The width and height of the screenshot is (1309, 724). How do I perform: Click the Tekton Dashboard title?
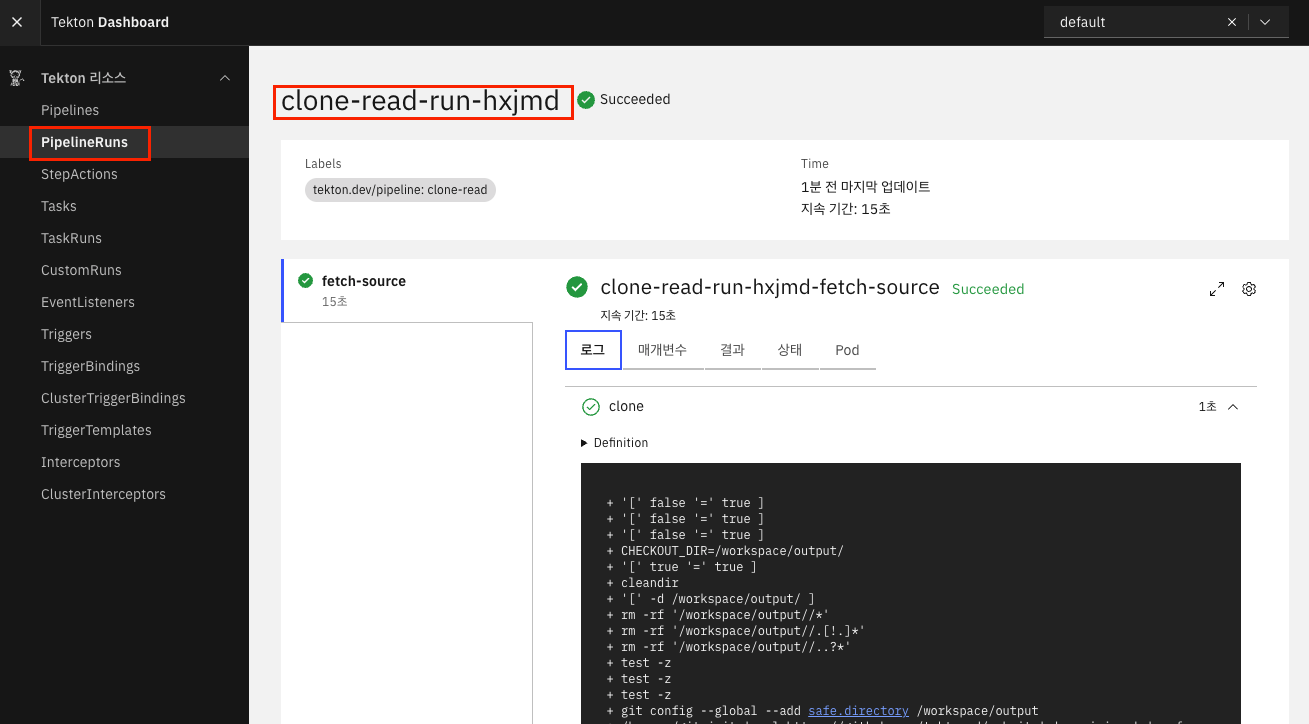[110, 22]
